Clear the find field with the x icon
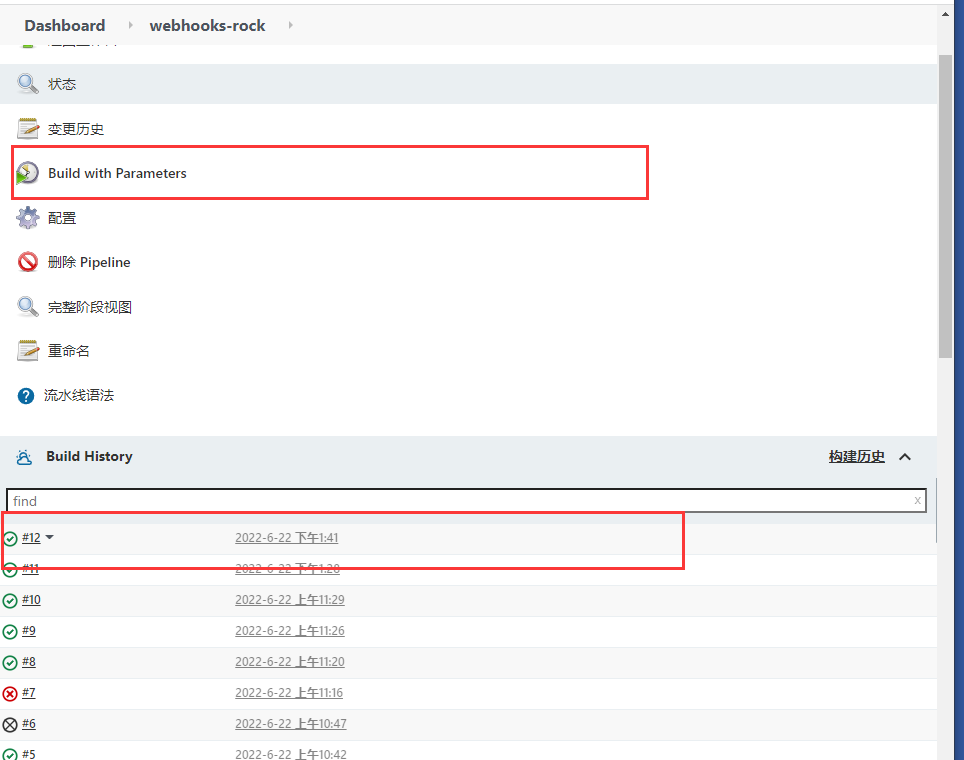This screenshot has height=760, width=964. pos(917,501)
